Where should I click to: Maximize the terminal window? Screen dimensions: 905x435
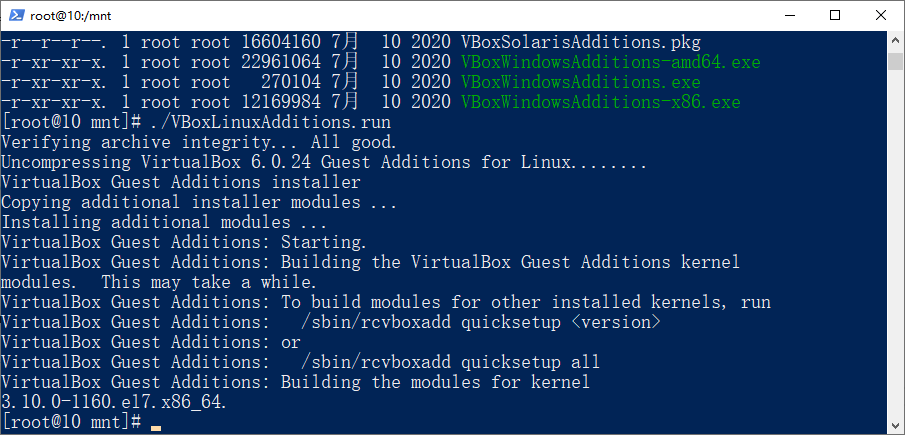click(x=835, y=16)
